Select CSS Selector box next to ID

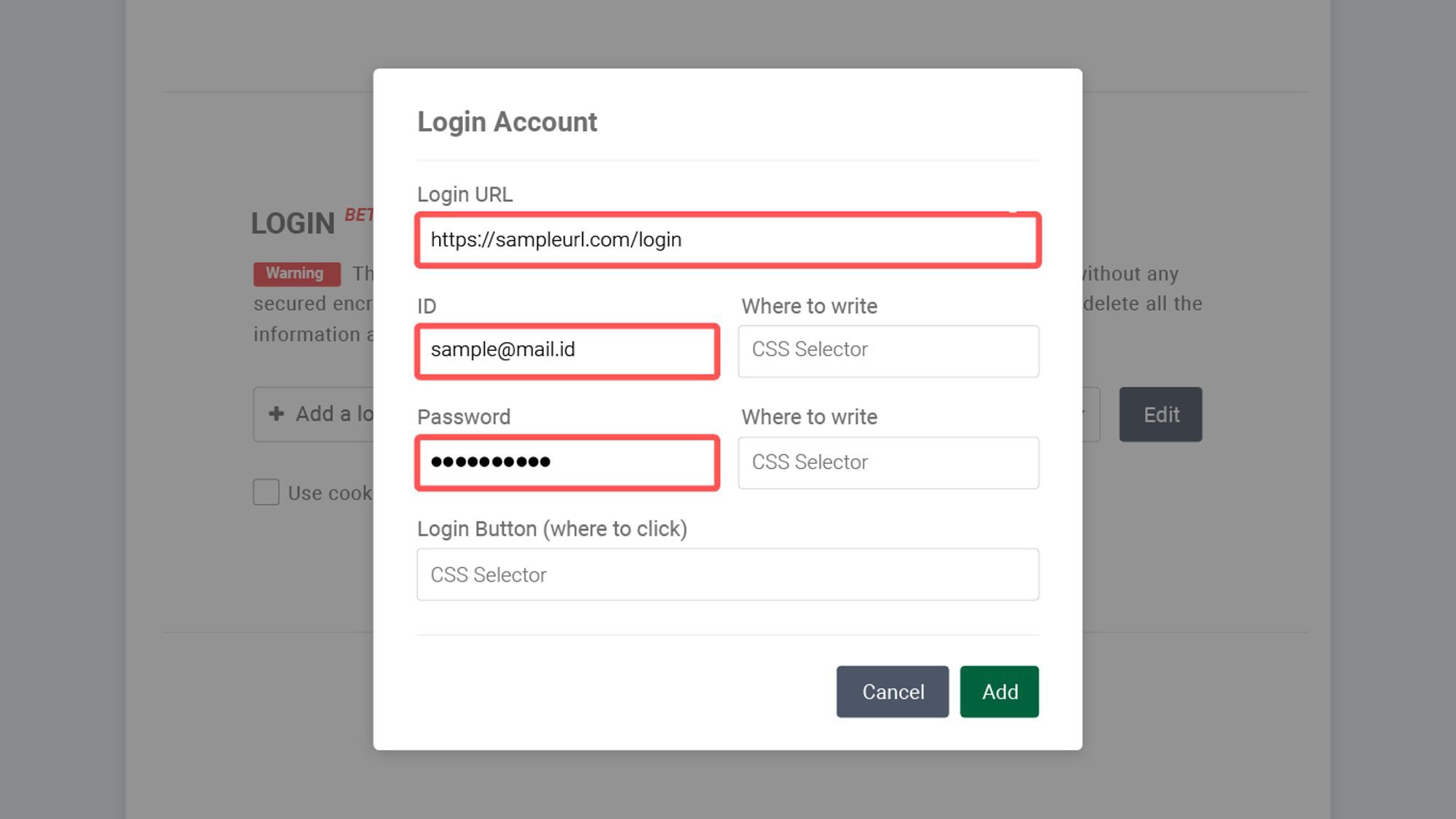tap(888, 351)
